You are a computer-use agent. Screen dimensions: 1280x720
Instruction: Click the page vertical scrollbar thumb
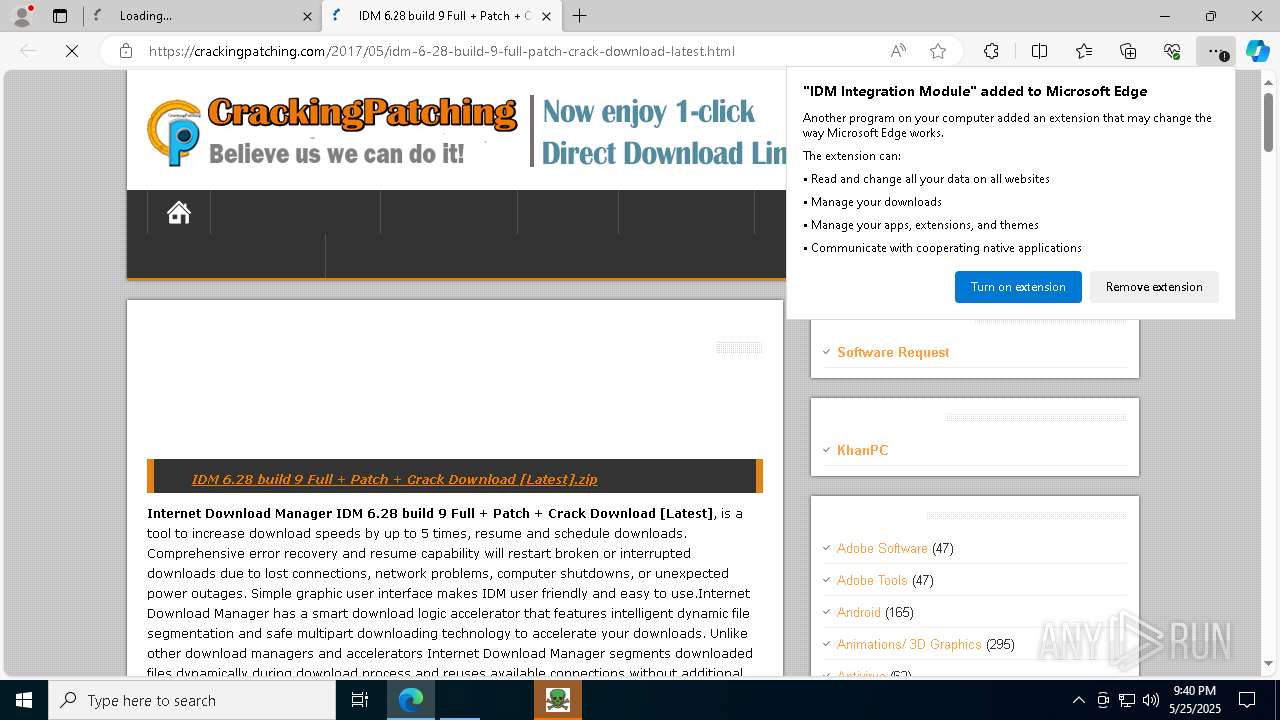pyautogui.click(x=1268, y=122)
